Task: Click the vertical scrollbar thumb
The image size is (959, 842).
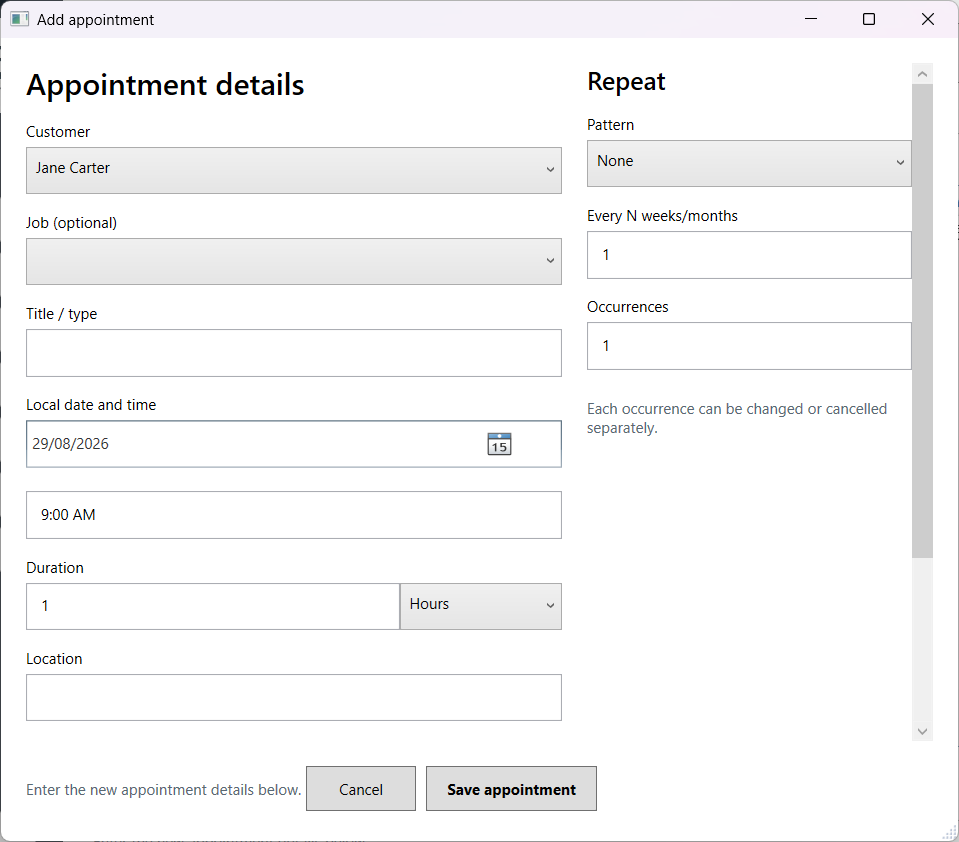Action: 922,321
